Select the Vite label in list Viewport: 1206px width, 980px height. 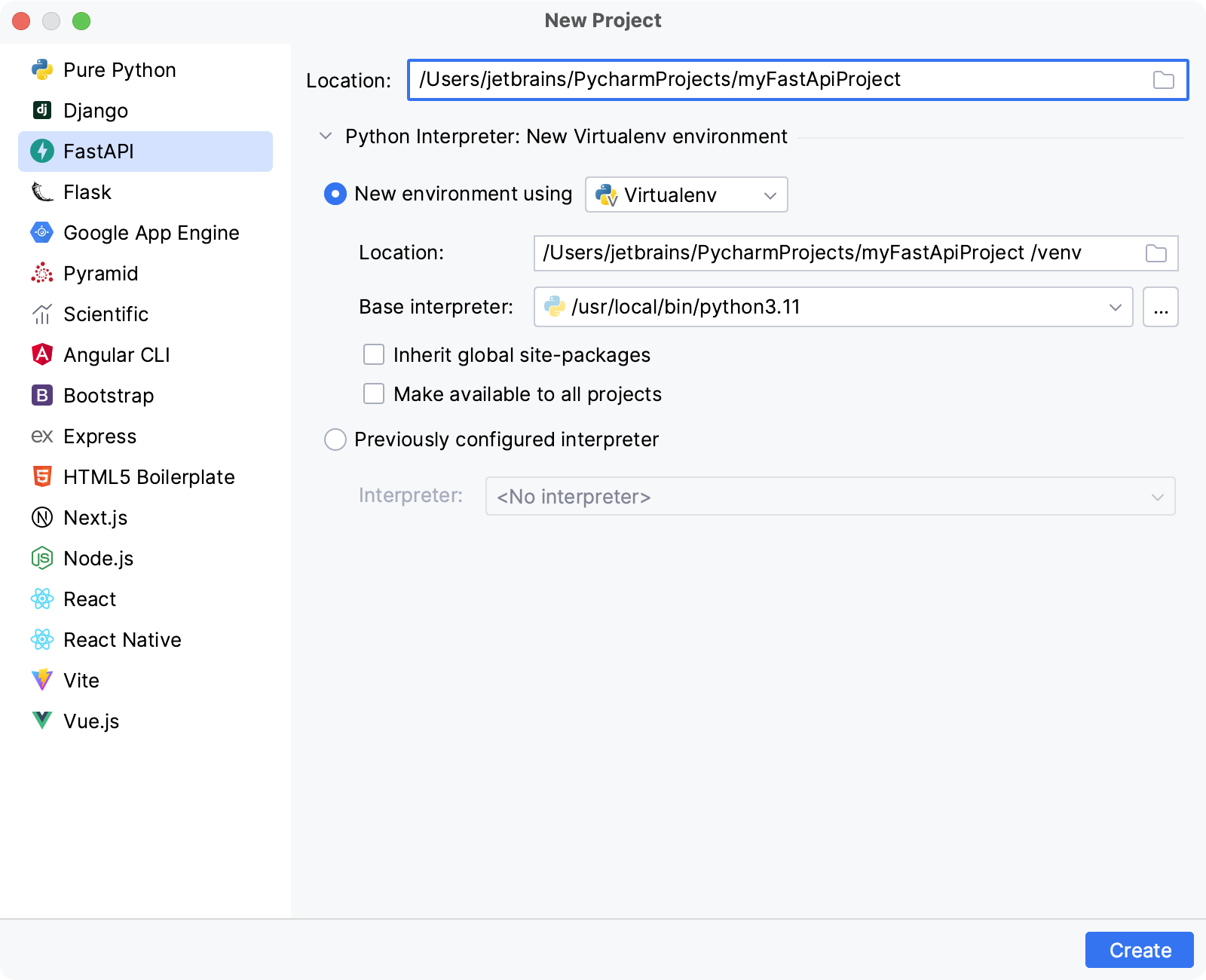(x=81, y=681)
